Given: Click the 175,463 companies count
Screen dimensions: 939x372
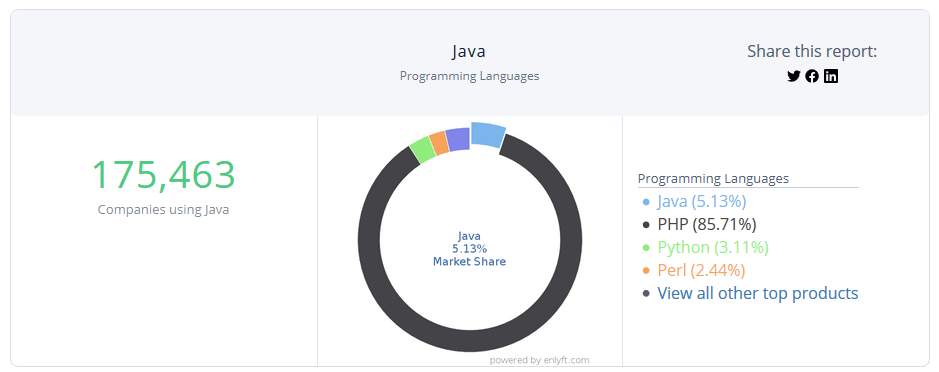Looking at the screenshot, I should (x=163, y=175).
